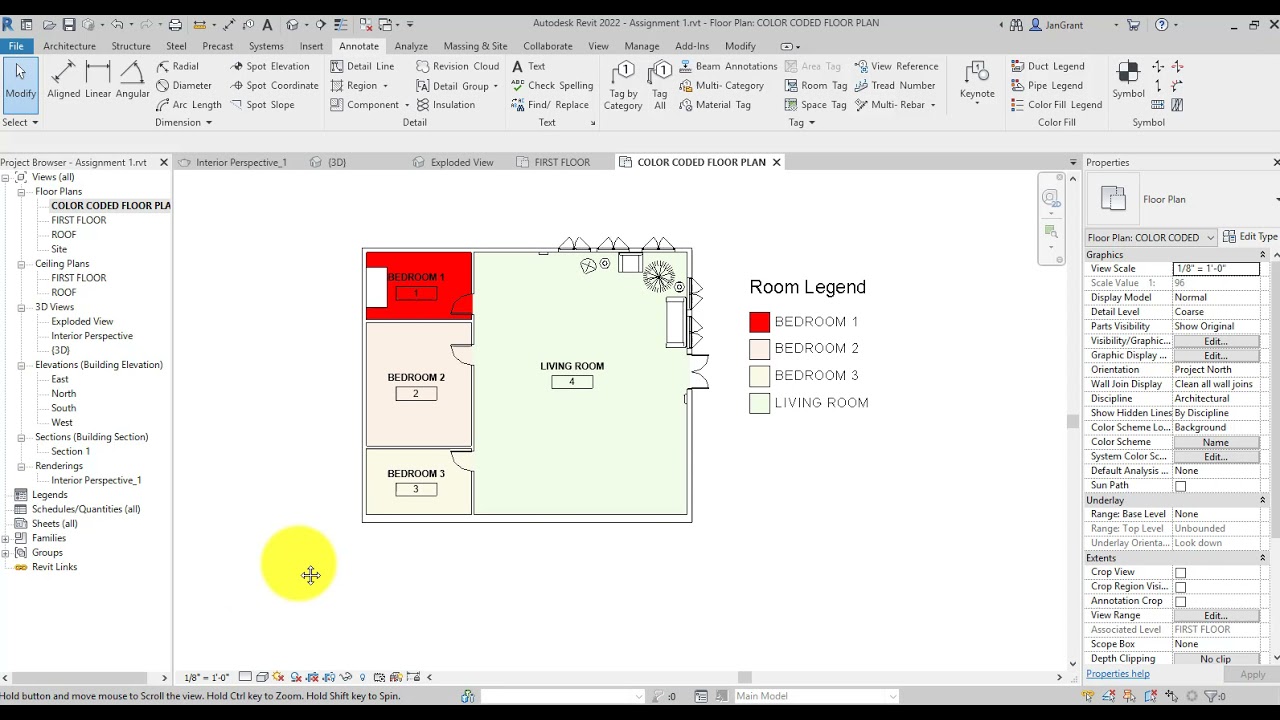Use the Arc Length dimension tool

[x=188, y=104]
